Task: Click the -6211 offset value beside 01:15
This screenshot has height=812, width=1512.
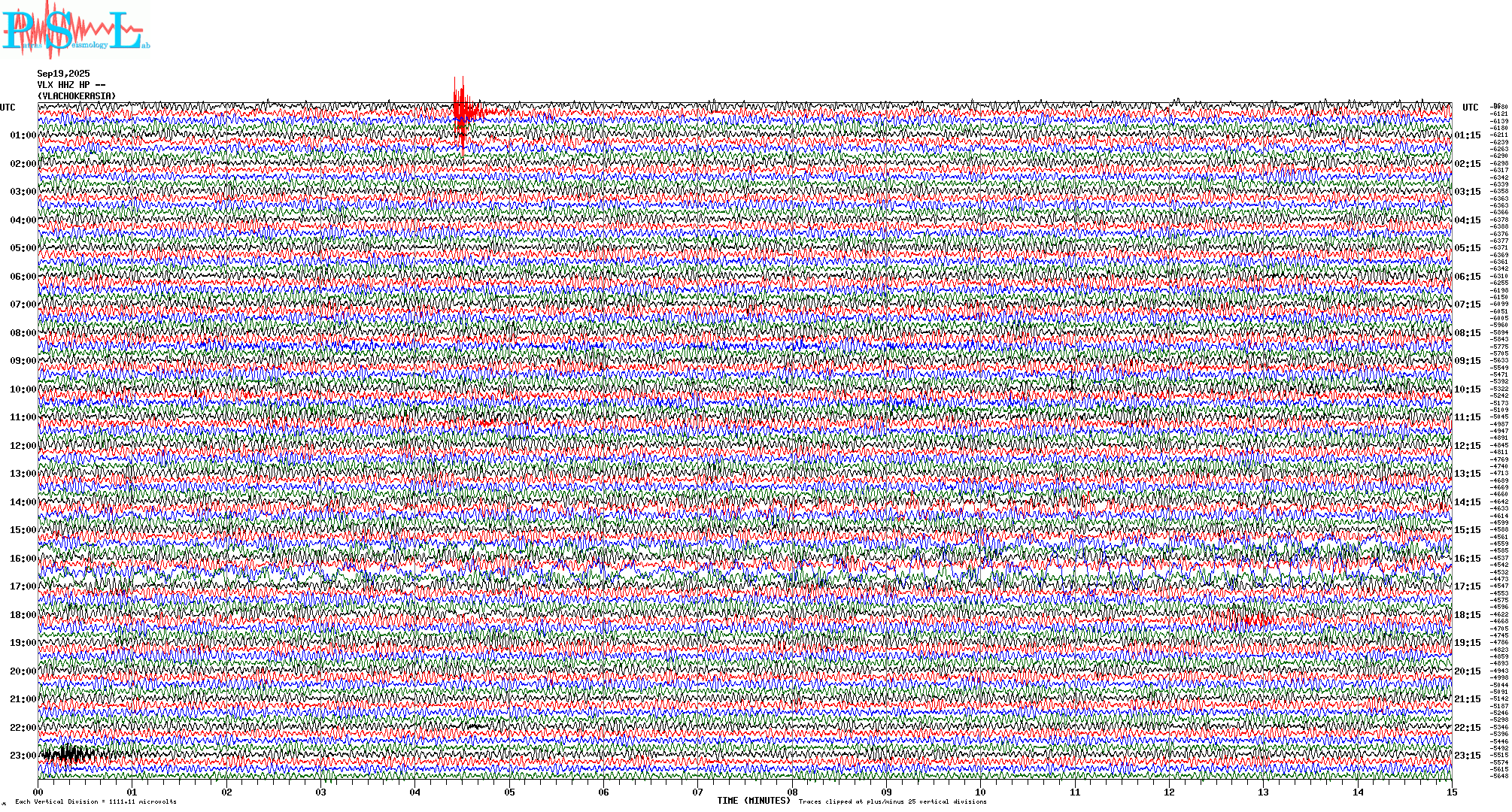Action: coord(1500,135)
